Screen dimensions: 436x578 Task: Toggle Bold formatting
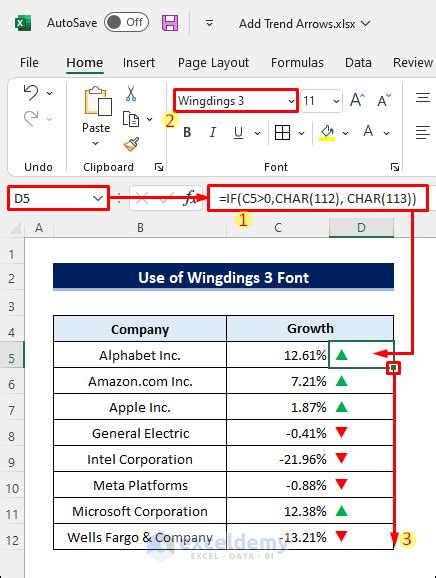pos(187,132)
